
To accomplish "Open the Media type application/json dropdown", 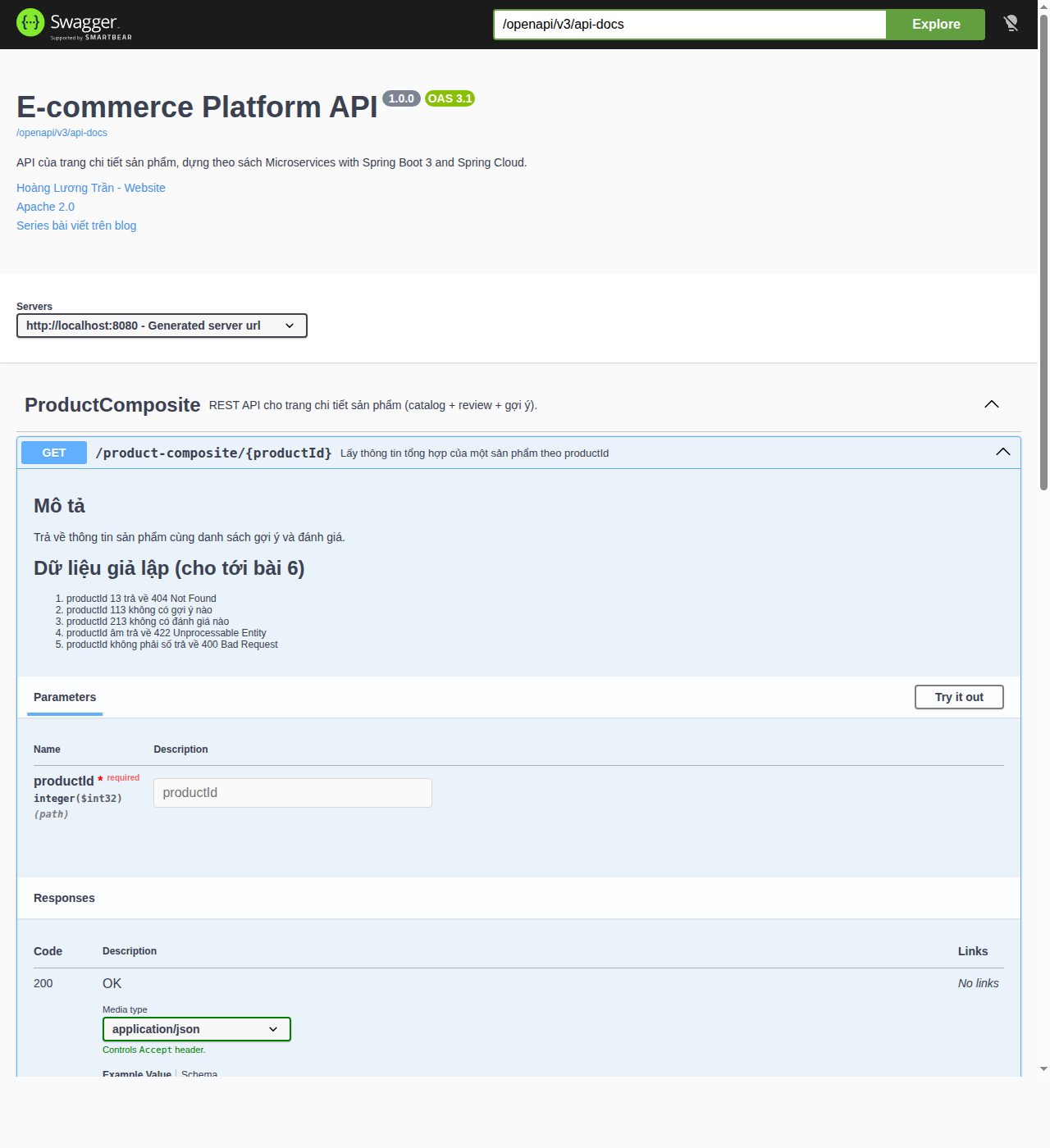I will (197, 1029).
